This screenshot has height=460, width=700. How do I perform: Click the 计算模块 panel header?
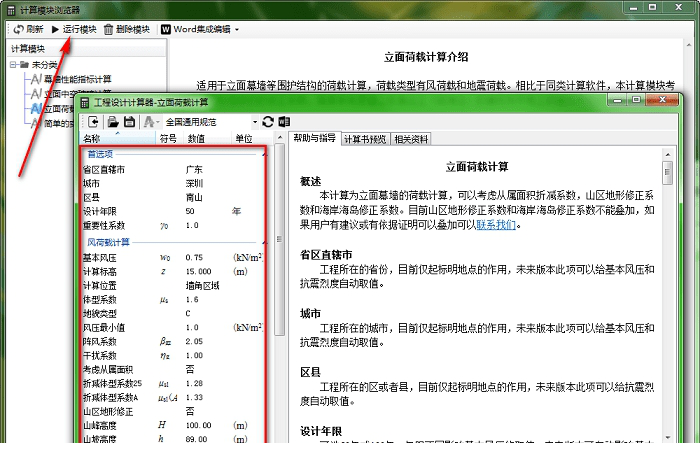click(87, 49)
